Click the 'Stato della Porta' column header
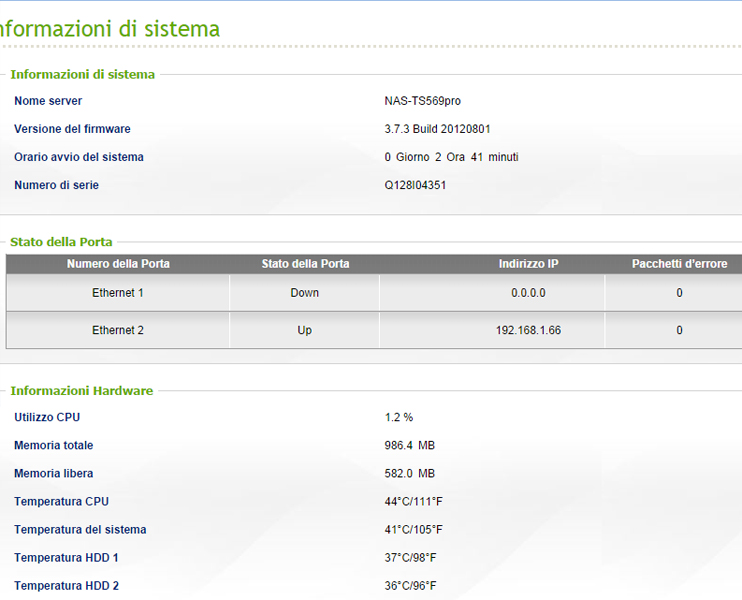 pyautogui.click(x=305, y=264)
